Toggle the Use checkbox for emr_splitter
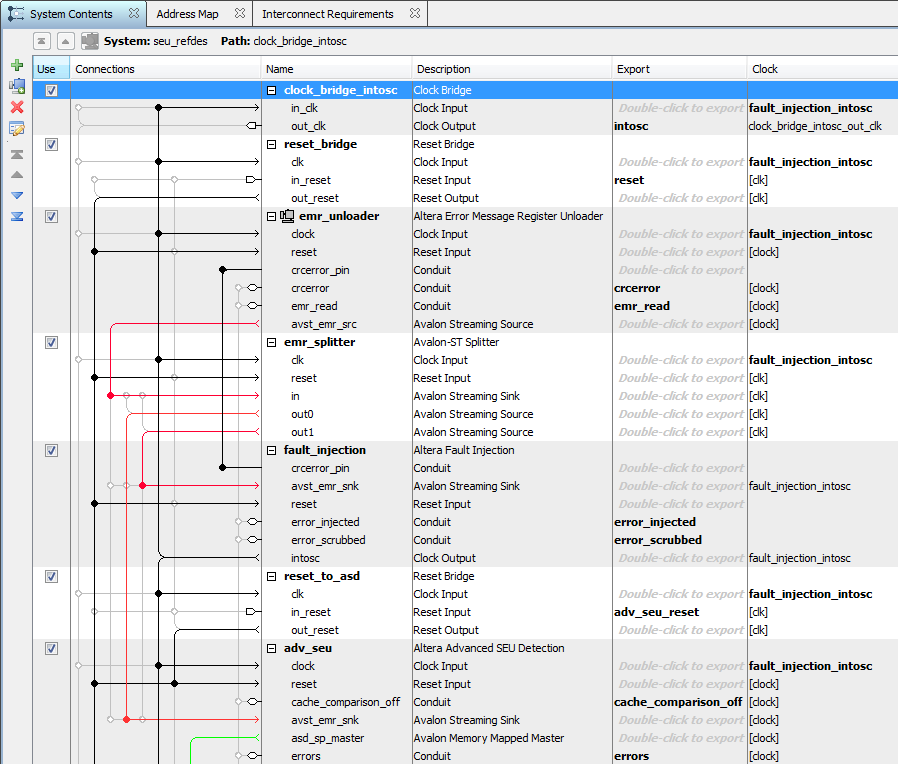The height and width of the screenshot is (764, 898). pyautogui.click(x=51, y=342)
